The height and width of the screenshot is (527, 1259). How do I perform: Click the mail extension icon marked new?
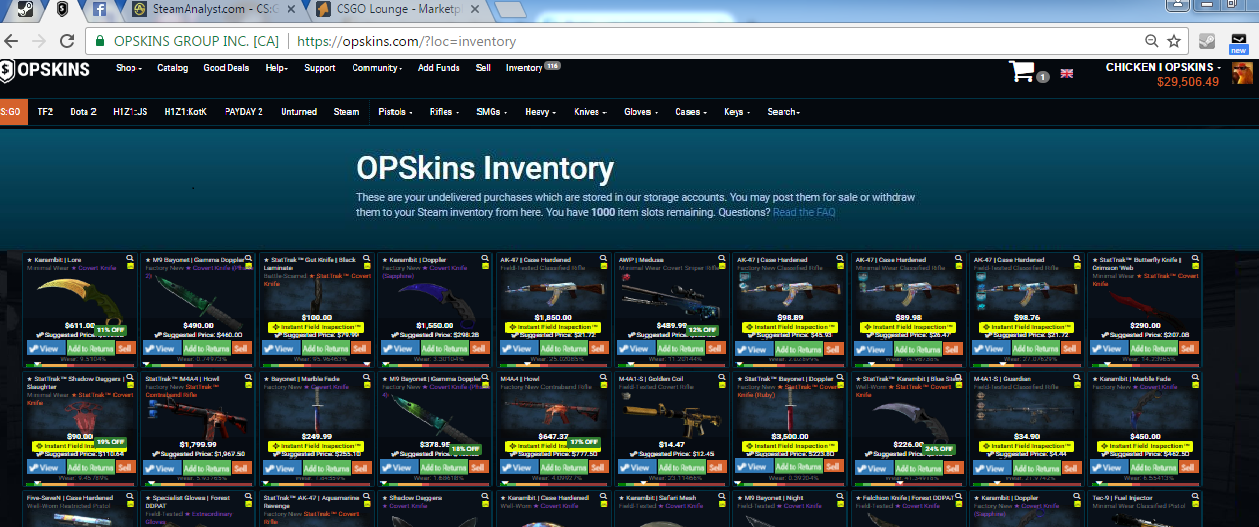[1238, 42]
